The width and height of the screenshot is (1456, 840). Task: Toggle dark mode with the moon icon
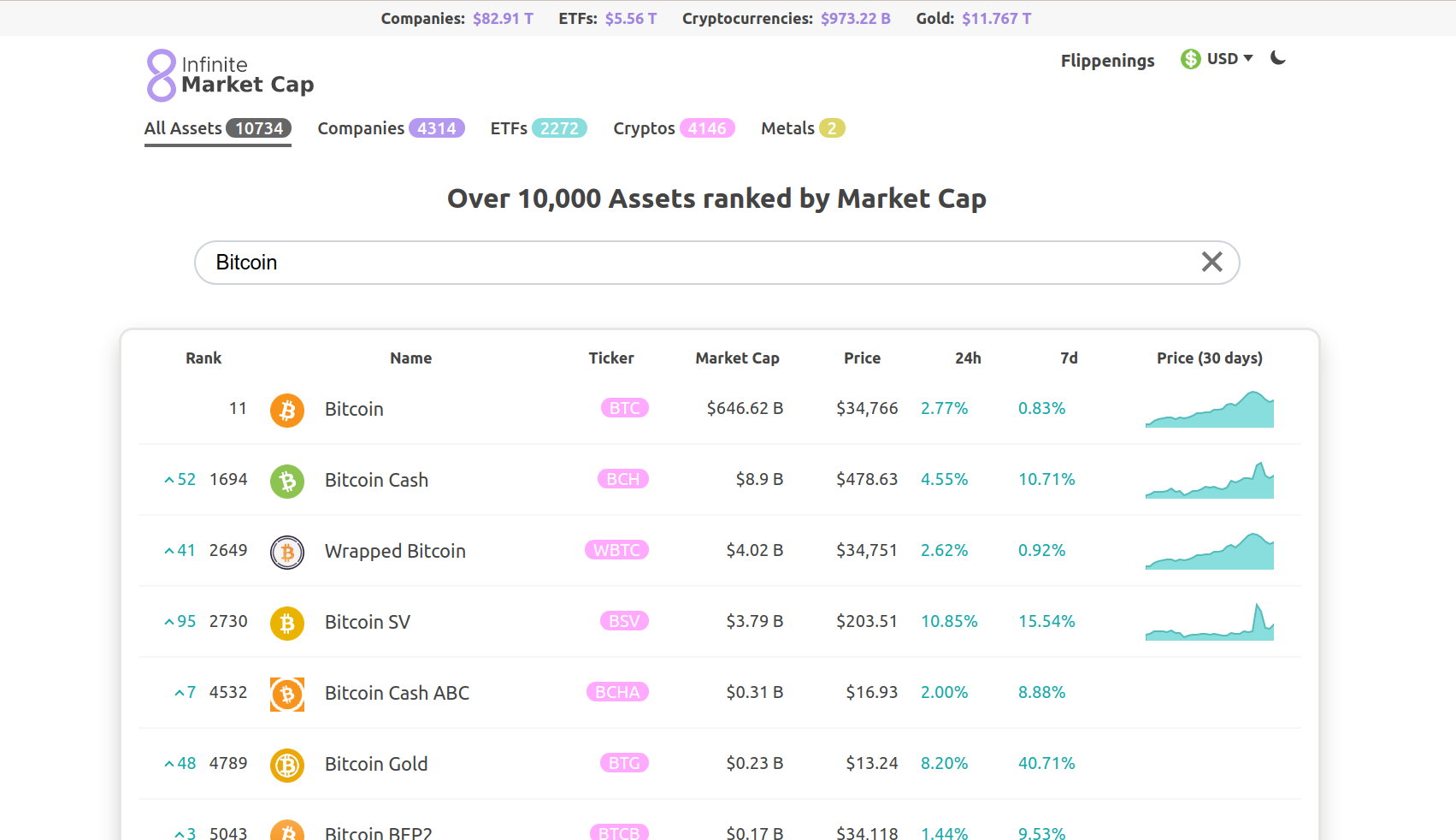(x=1277, y=58)
